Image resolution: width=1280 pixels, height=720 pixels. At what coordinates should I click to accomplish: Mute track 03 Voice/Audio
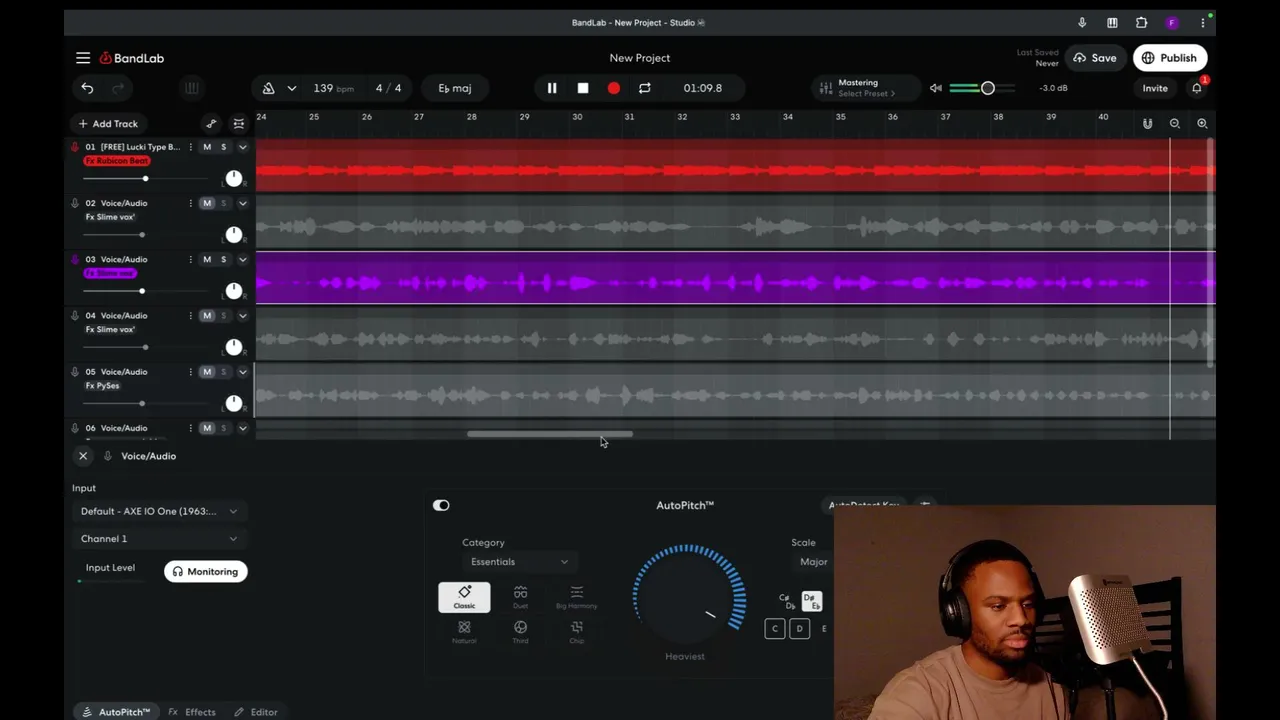pyautogui.click(x=207, y=259)
